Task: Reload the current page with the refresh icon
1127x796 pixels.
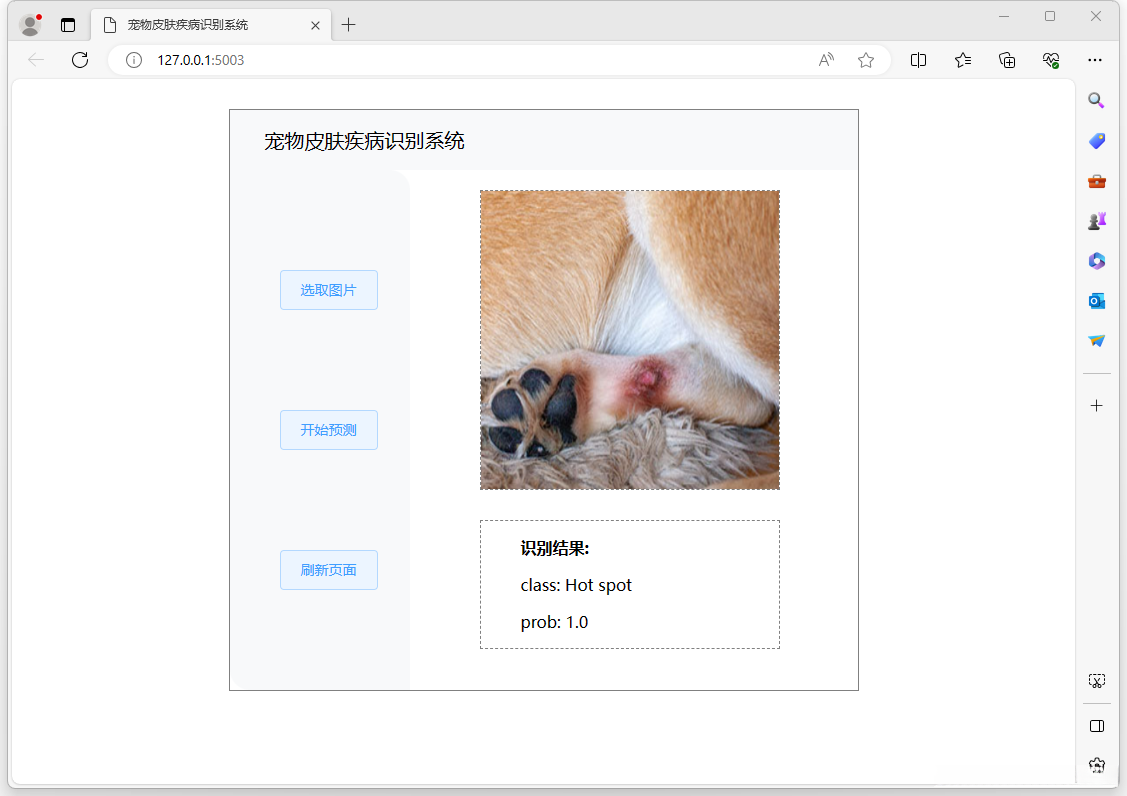Action: (80, 60)
